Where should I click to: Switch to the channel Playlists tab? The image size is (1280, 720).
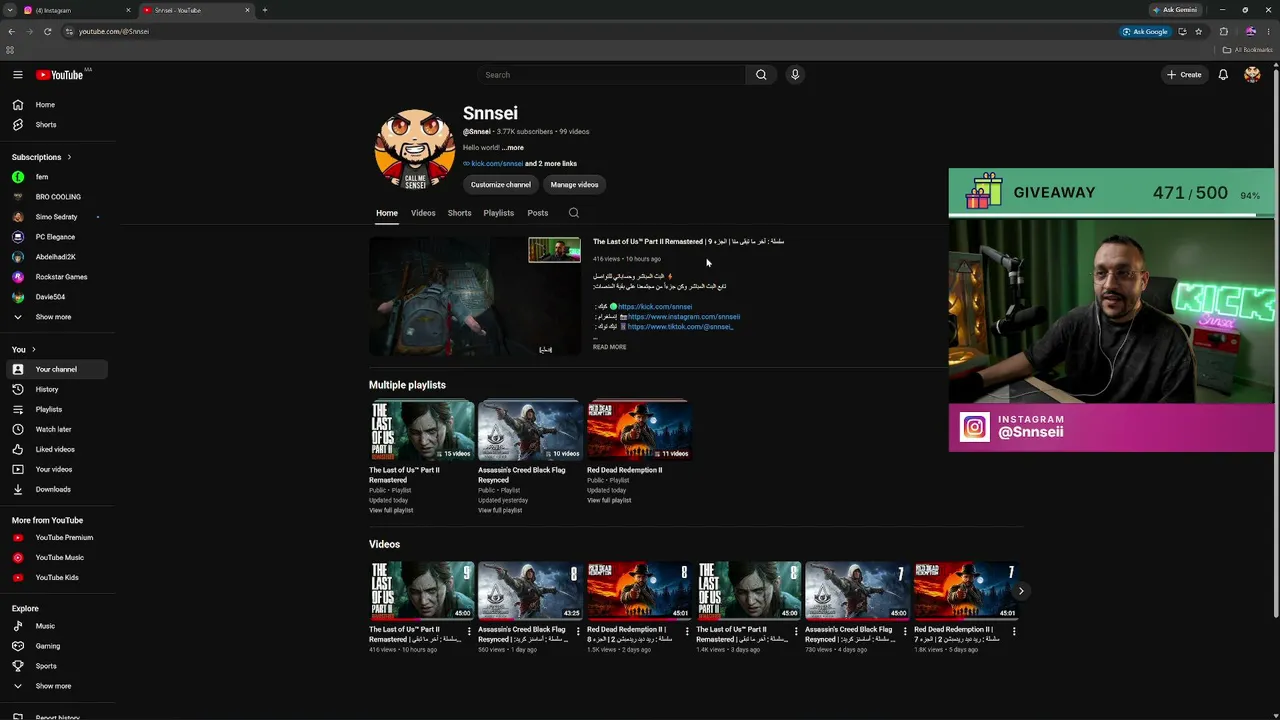498,213
